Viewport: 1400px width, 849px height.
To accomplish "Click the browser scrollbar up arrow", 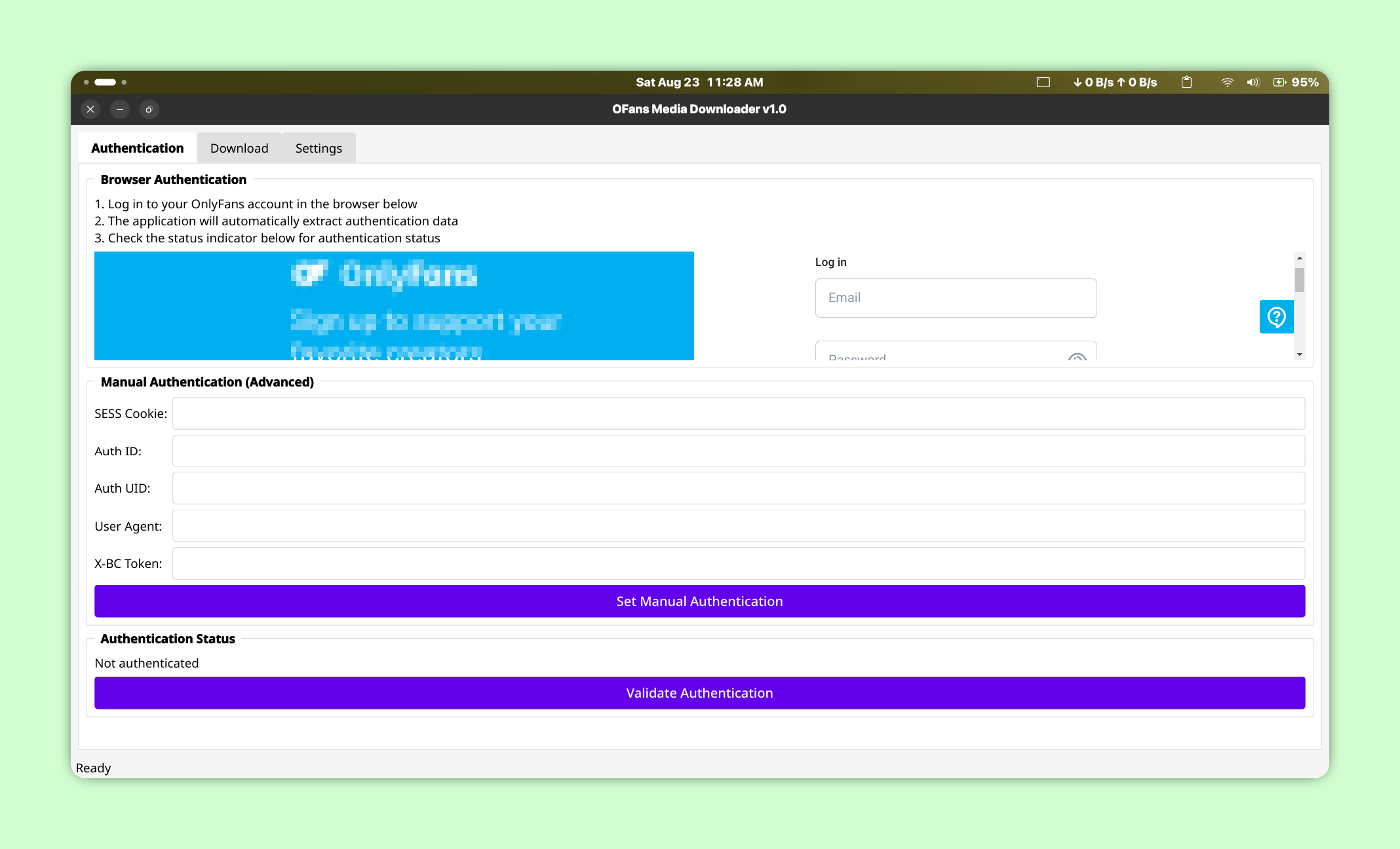I will click(1299, 259).
